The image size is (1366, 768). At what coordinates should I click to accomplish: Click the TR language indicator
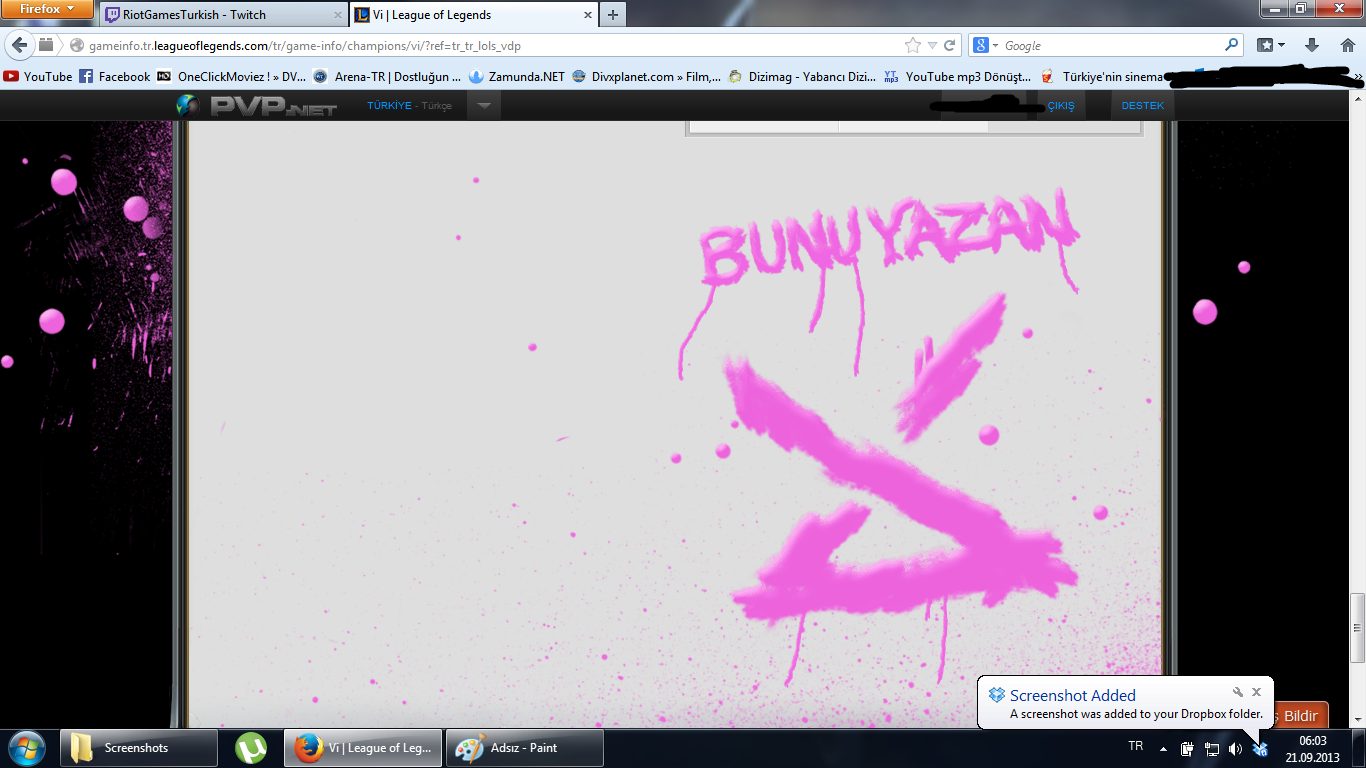click(1135, 747)
